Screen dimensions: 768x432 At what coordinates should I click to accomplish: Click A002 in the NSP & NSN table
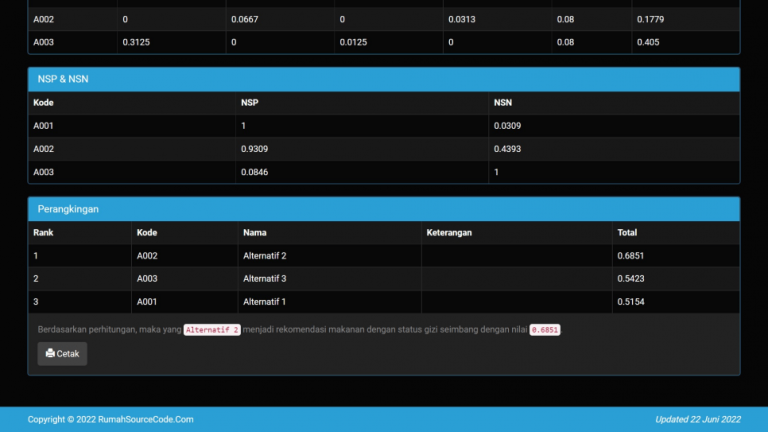pyautogui.click(x=43, y=149)
